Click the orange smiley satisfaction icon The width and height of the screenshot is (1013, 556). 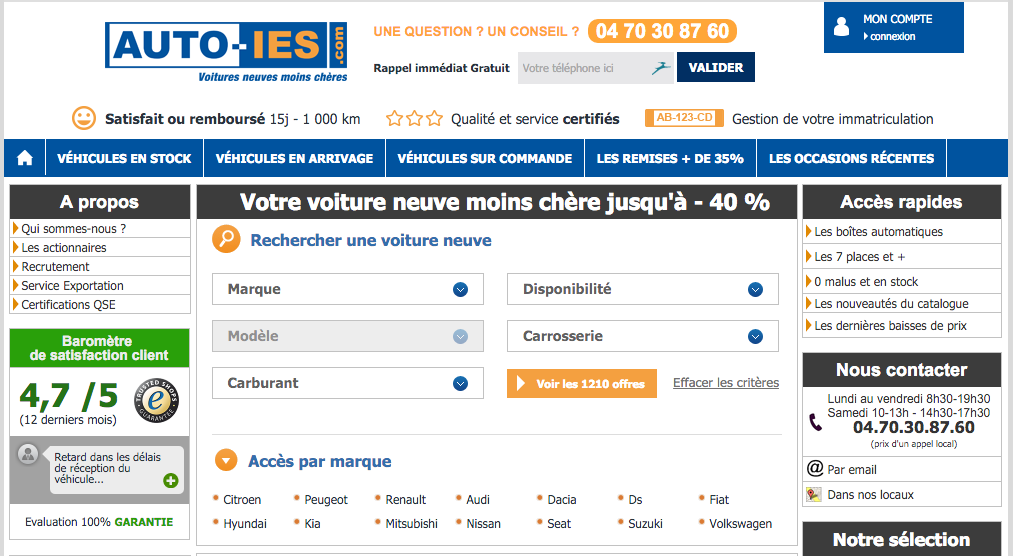84,118
